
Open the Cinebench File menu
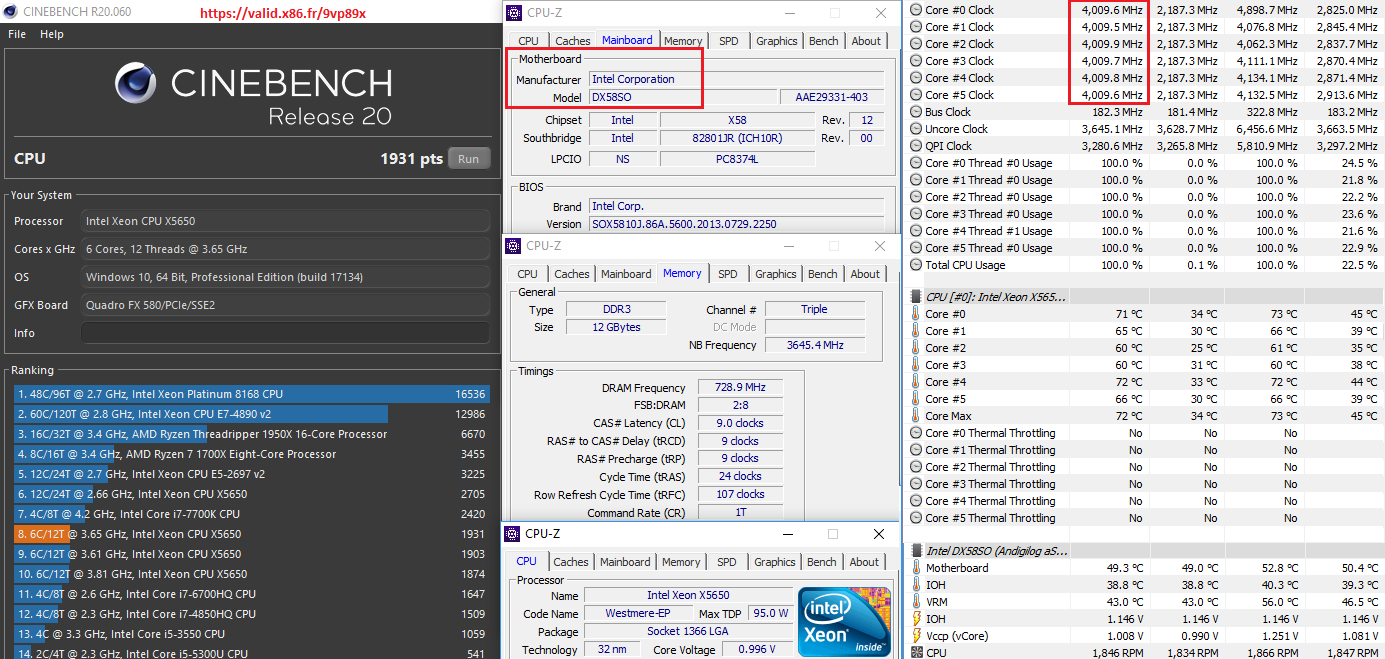click(17, 34)
